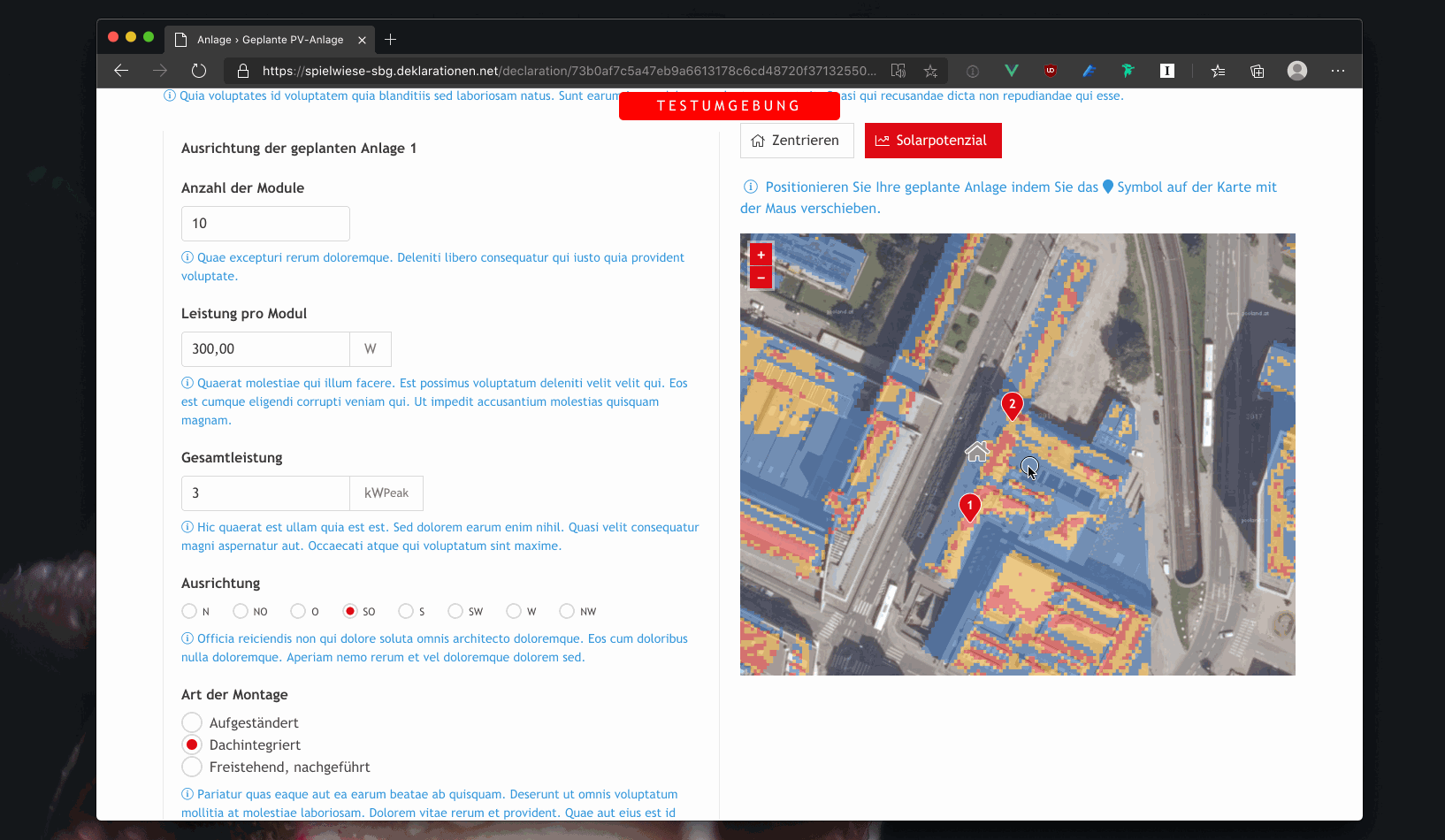This screenshot has width=1445, height=840.
Task: Click the Gesamtleistung input field
Action: [265, 493]
